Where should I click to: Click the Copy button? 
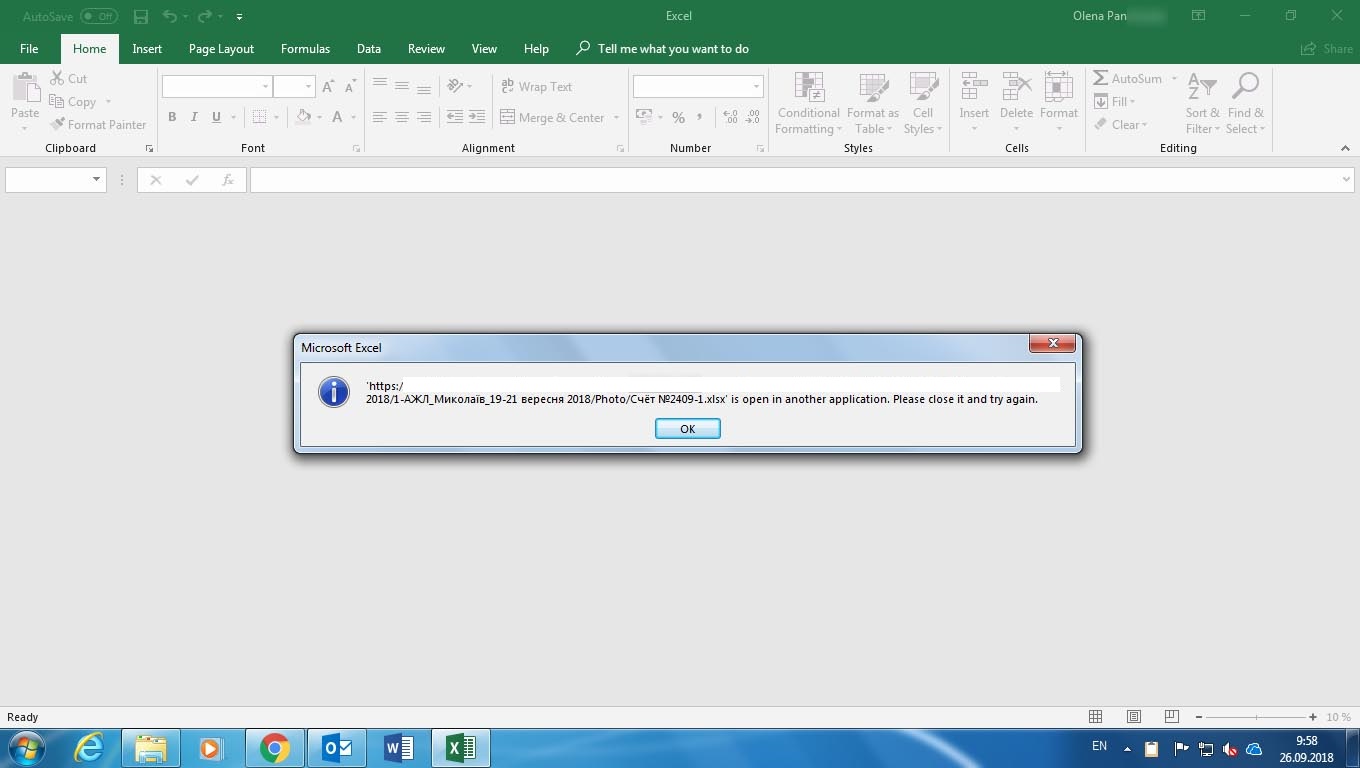coord(73,101)
